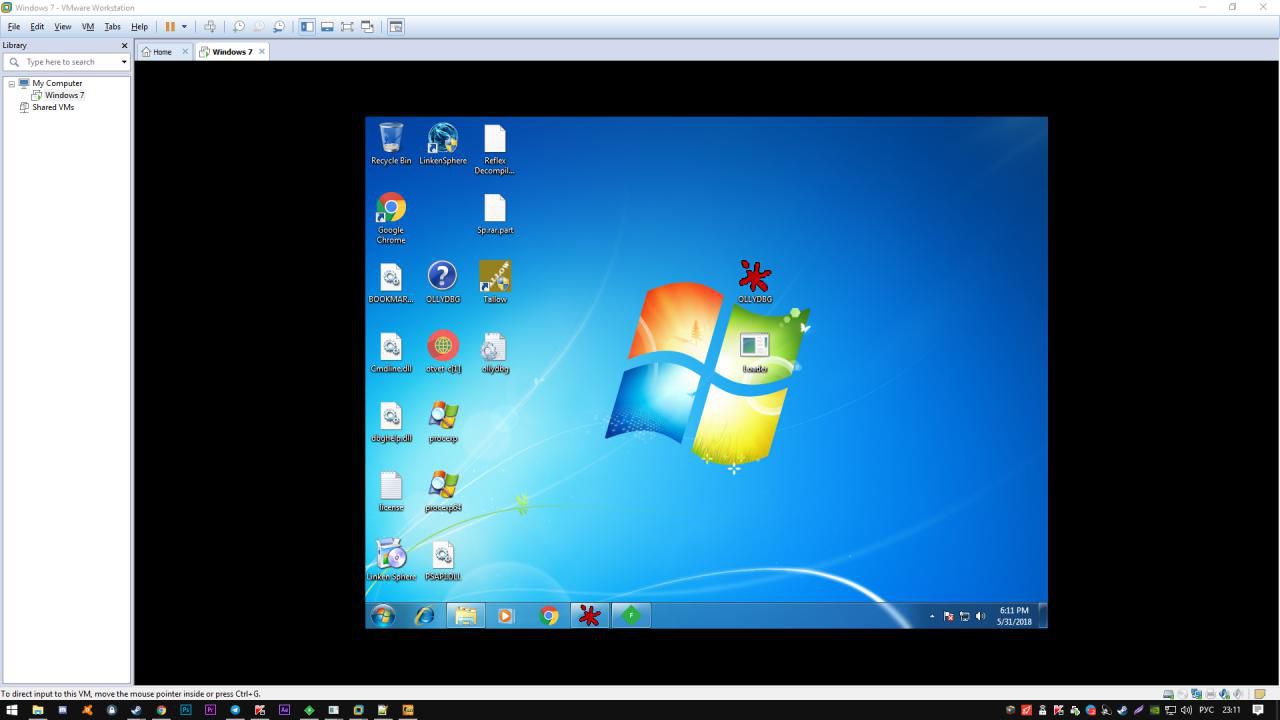Image resolution: width=1280 pixels, height=720 pixels.
Task: Open the Help menu
Action: coord(139,27)
